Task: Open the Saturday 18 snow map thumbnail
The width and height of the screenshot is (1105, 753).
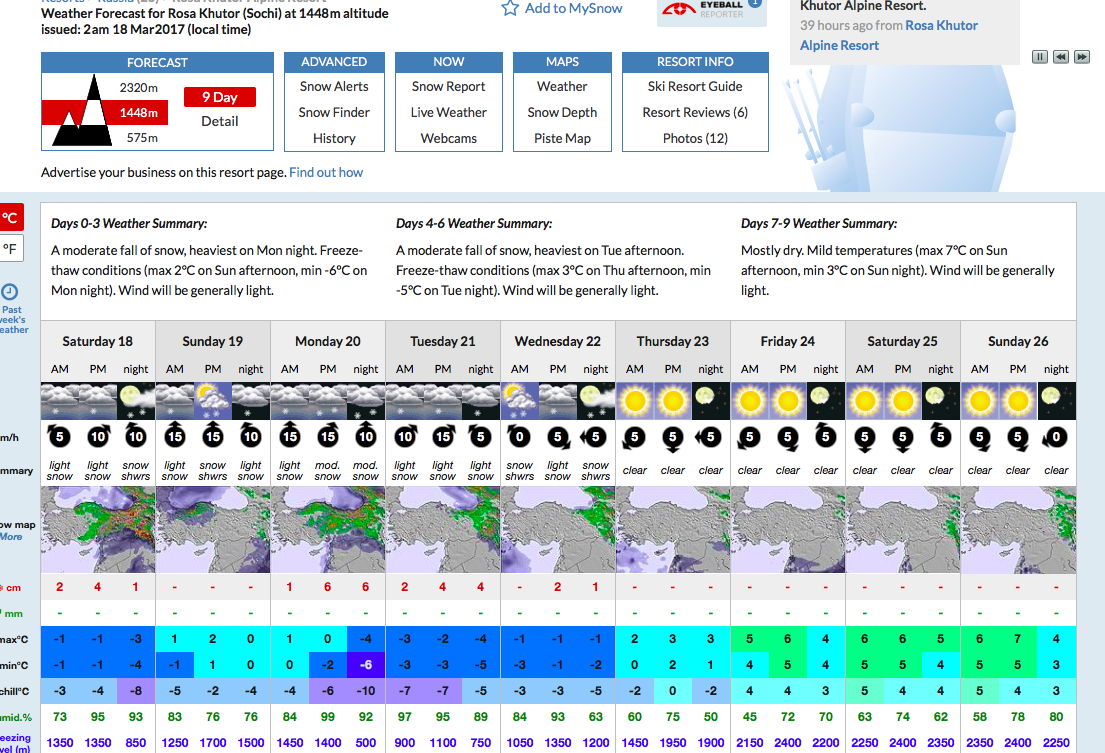Action: click(98, 530)
